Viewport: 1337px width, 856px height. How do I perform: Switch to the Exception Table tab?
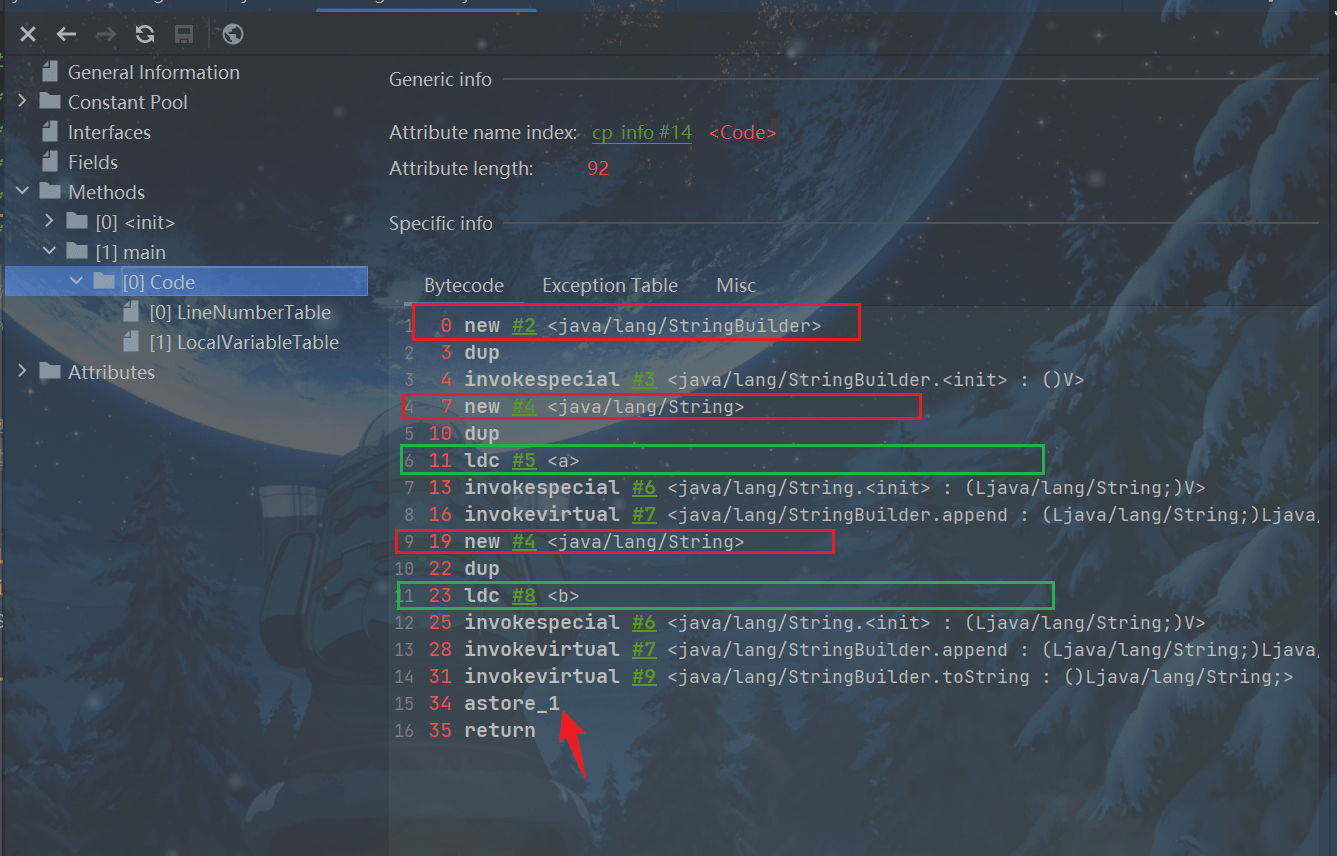[609, 286]
